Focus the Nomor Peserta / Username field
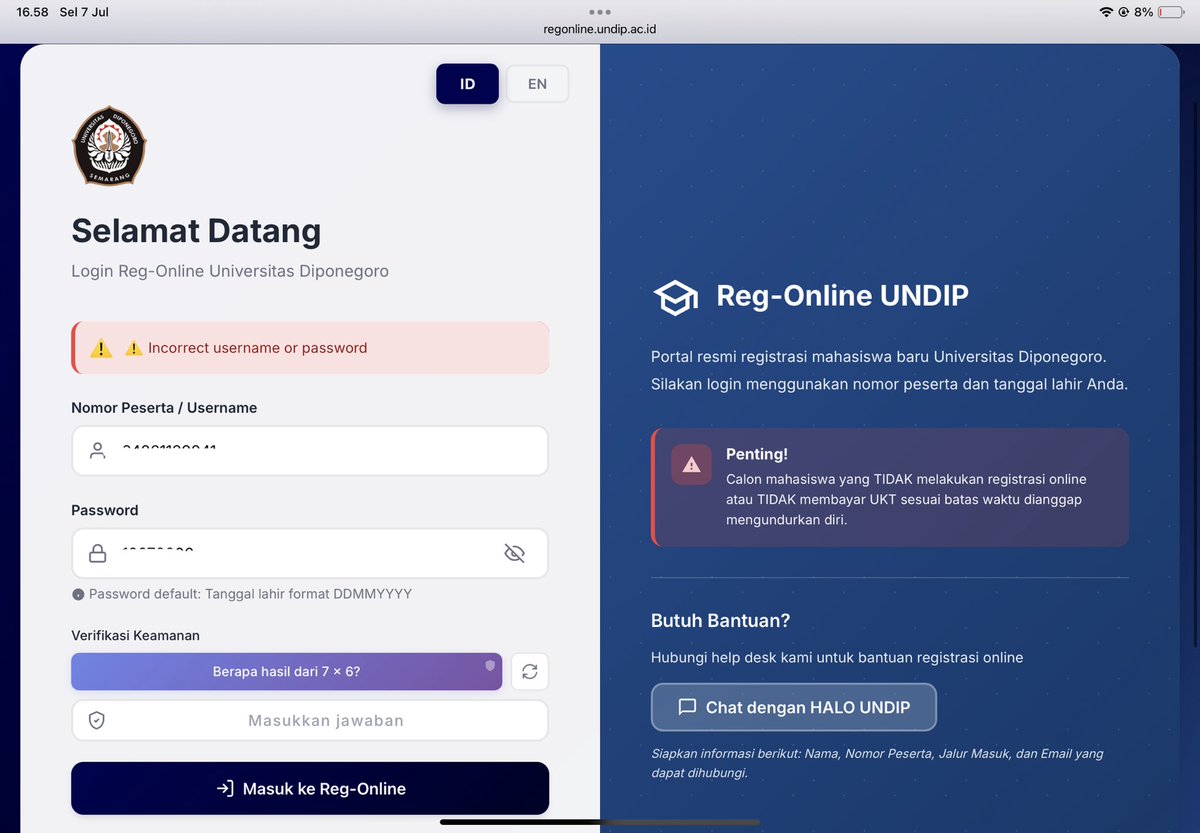1200x833 pixels. coord(310,451)
